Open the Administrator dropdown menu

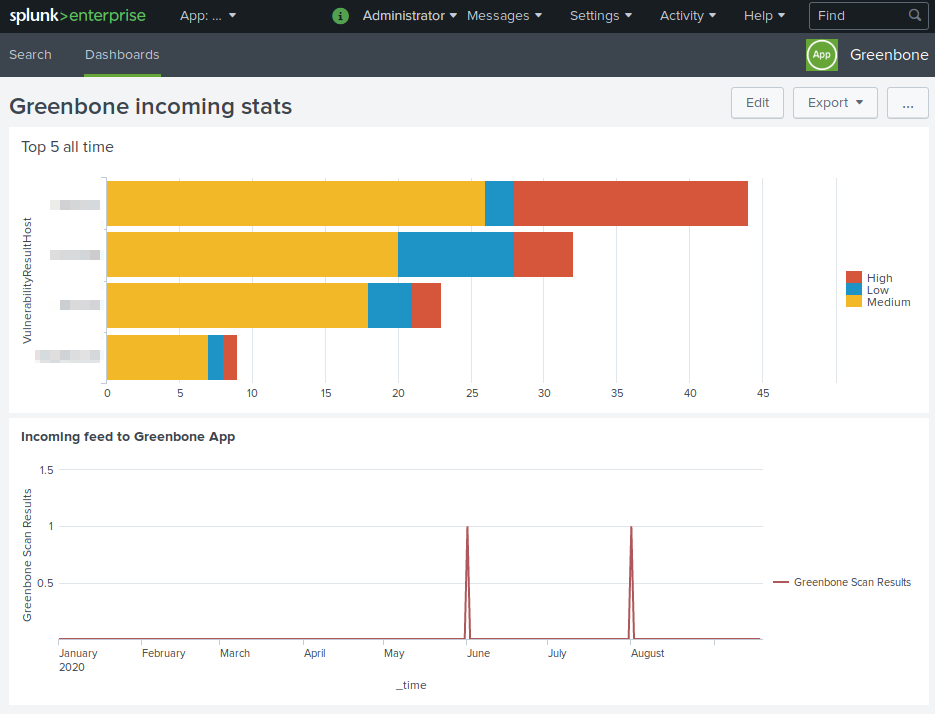tap(409, 16)
